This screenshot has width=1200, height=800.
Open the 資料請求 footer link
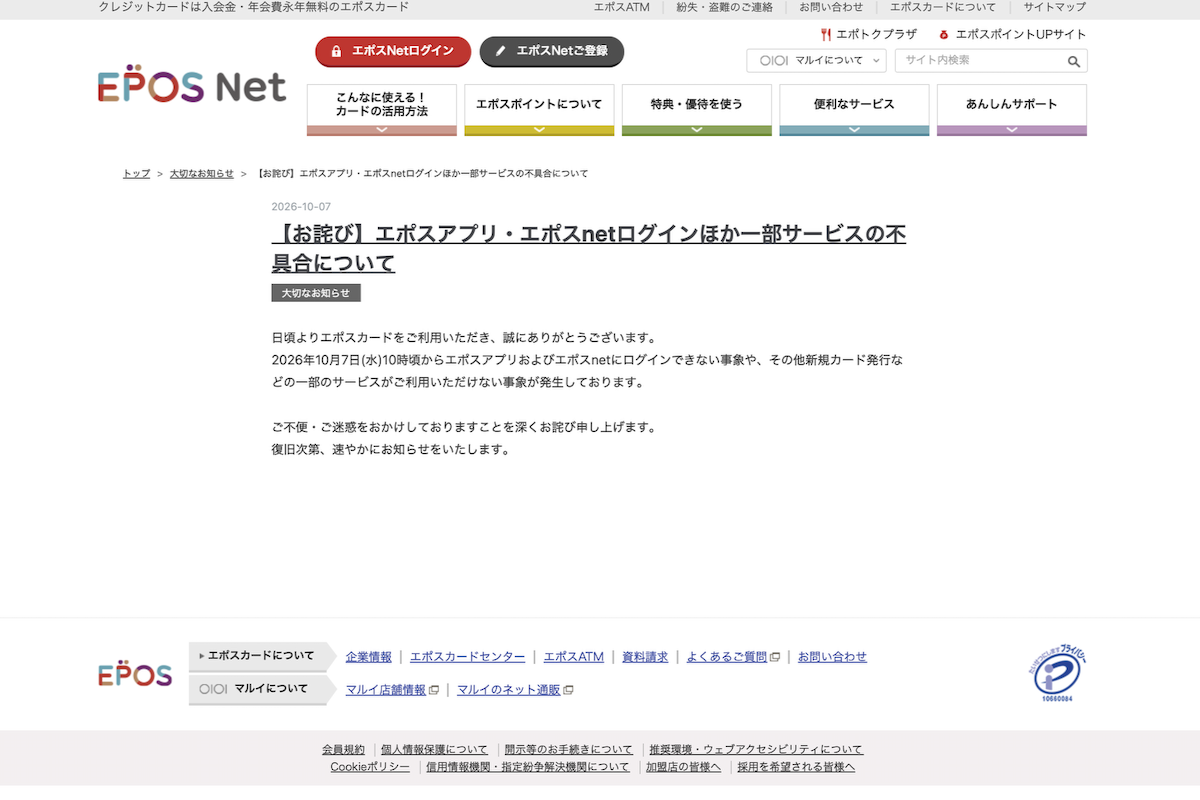pos(645,658)
